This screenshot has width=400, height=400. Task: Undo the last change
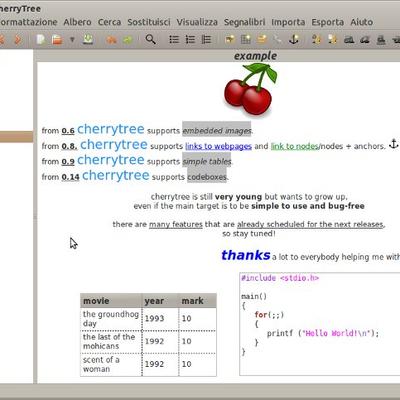tap(111, 40)
